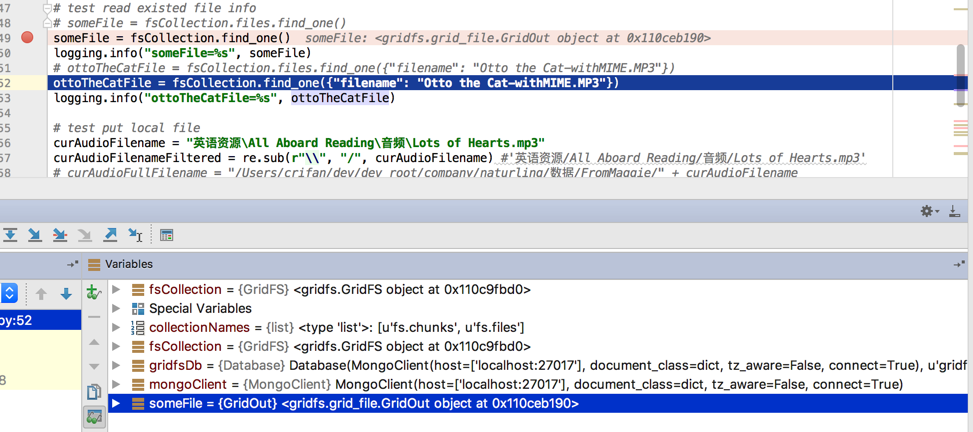Viewport: 973px width, 432px height.
Task: Toggle the breakpoint on line 49
Action: pos(27,38)
